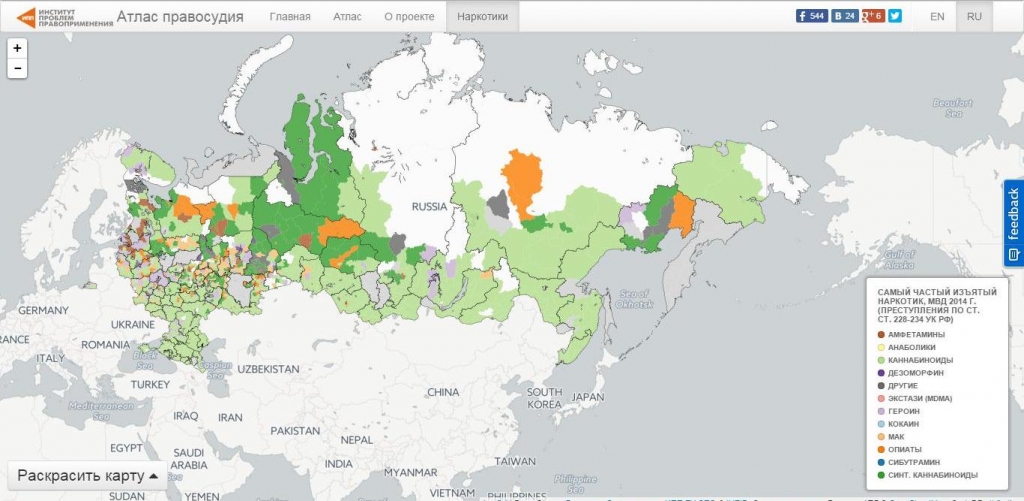This screenshot has width=1024, height=501.
Task: Open the Главная menu item
Action: 290,17
